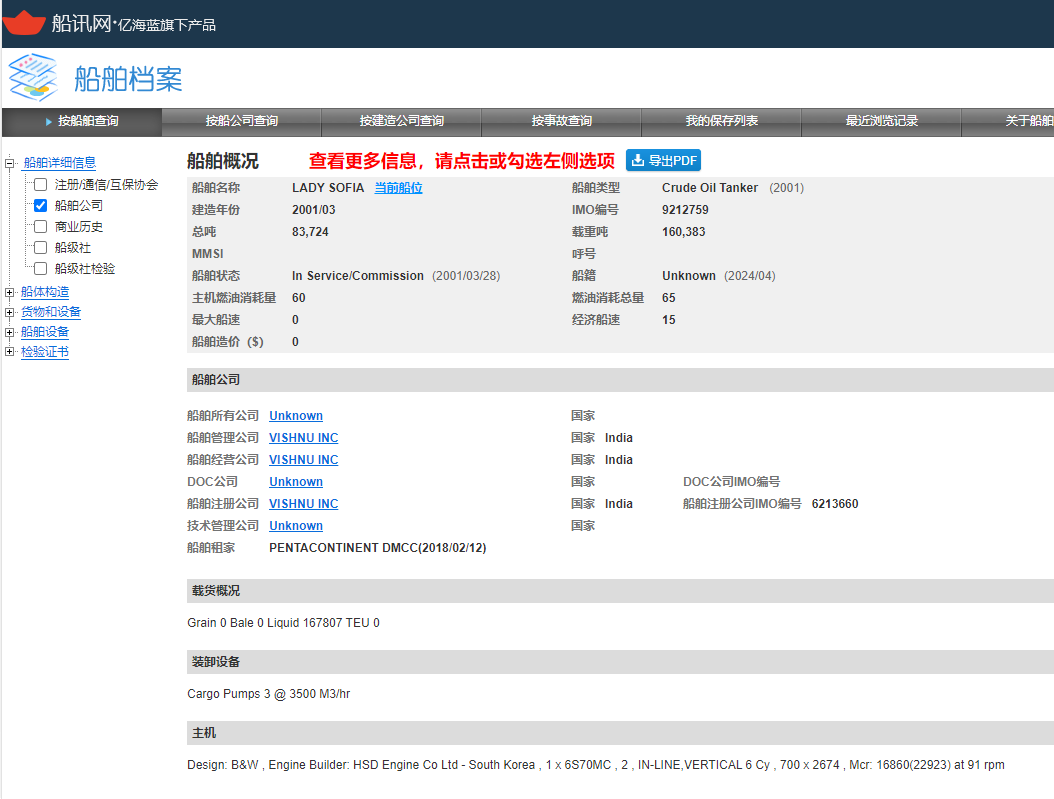Expand the 货物和设备 tree node
Viewport: 1054px width, 799px height.
click(9, 312)
